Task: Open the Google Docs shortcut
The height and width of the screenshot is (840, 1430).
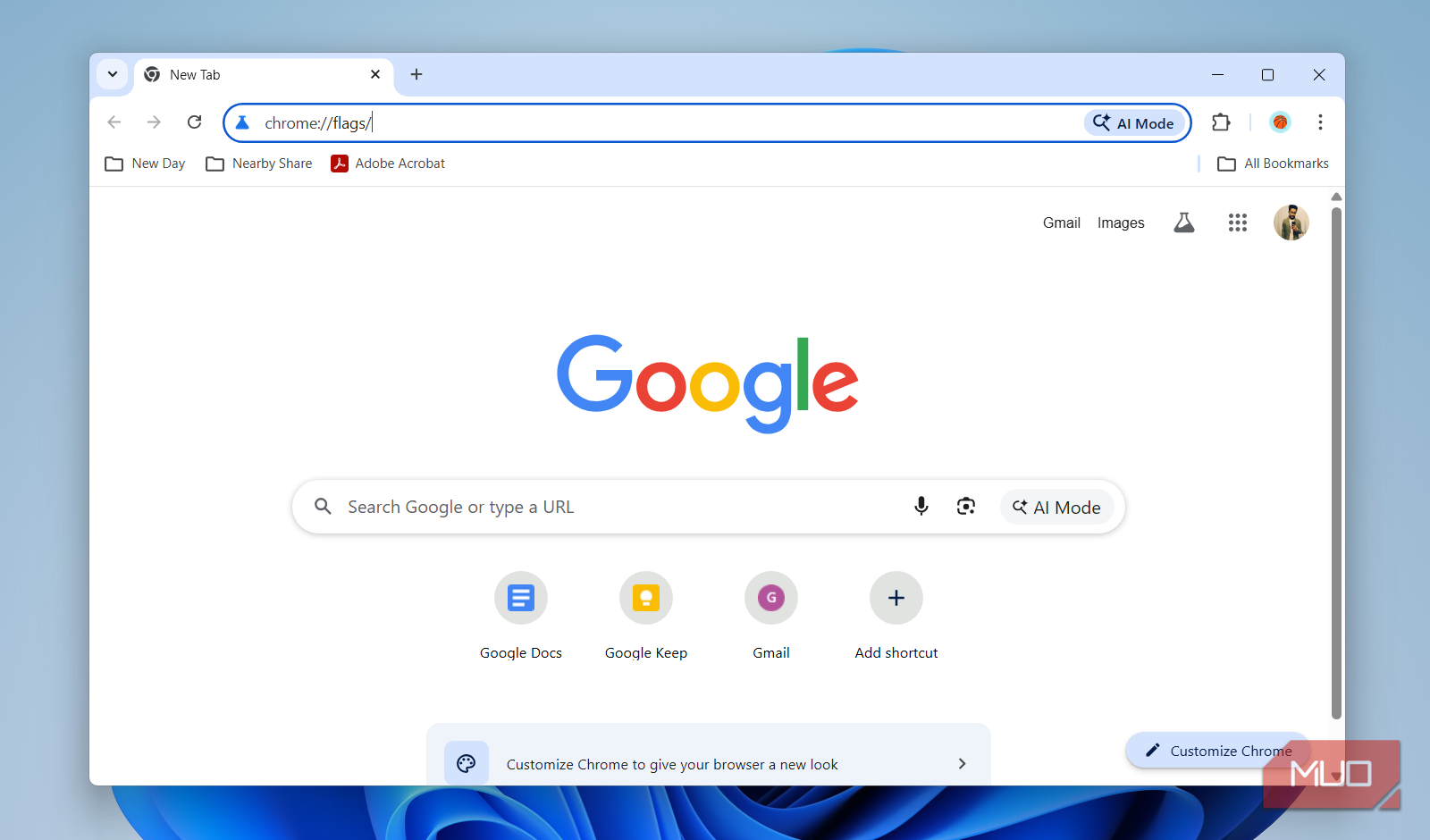Action: coord(521,617)
